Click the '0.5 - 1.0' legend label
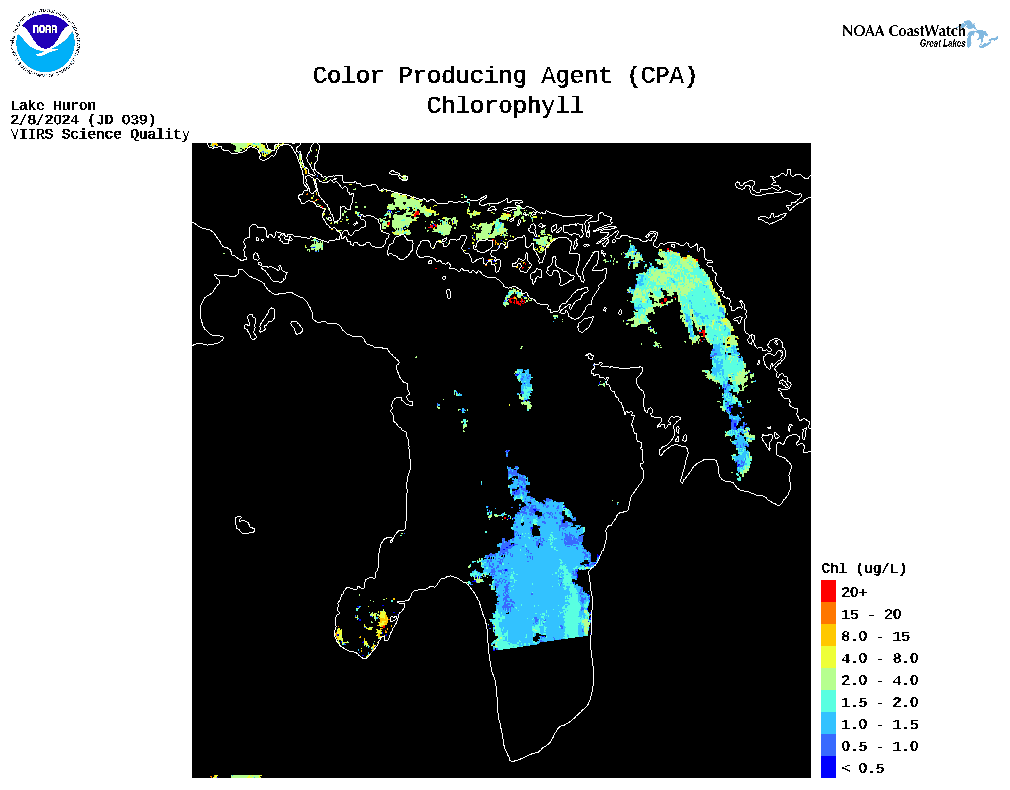 click(x=879, y=746)
